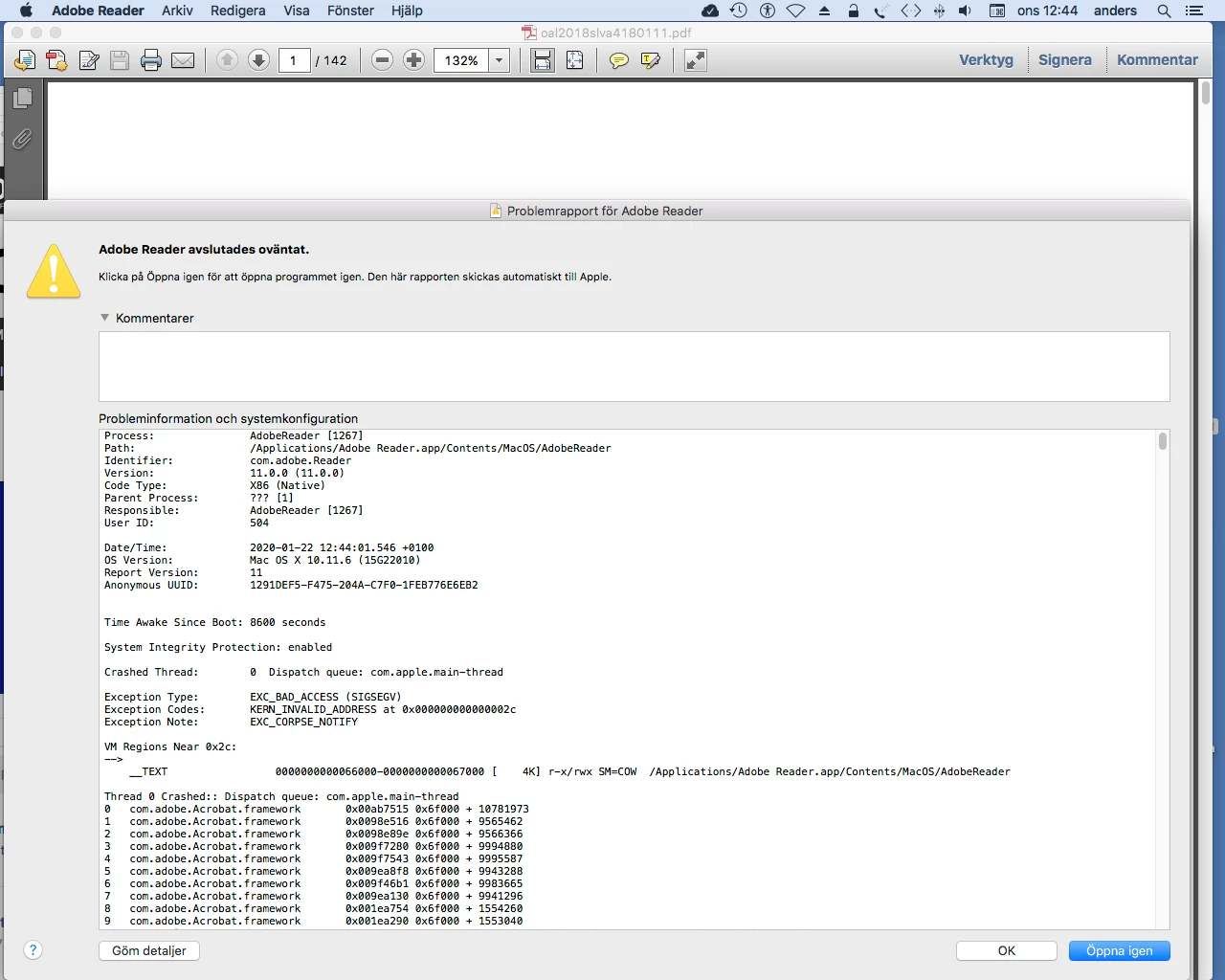Screen dimensions: 1225x980
Task: Open the Kommentar pane
Action: (x=1157, y=59)
